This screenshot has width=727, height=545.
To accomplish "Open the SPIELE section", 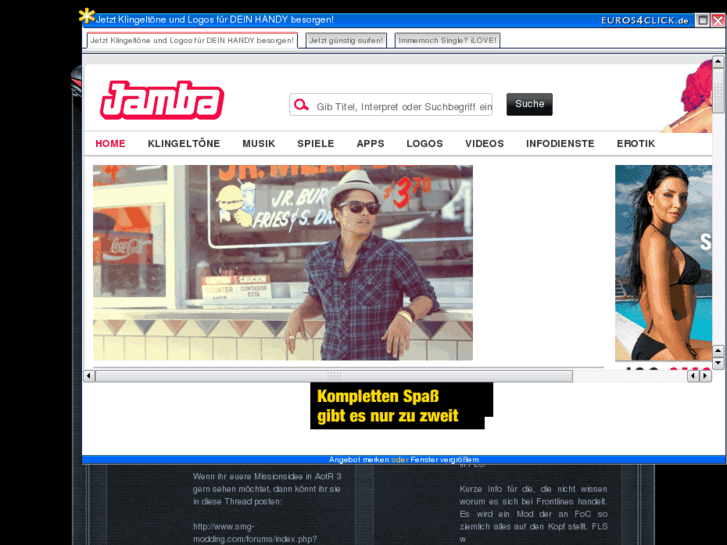I will pyautogui.click(x=315, y=144).
